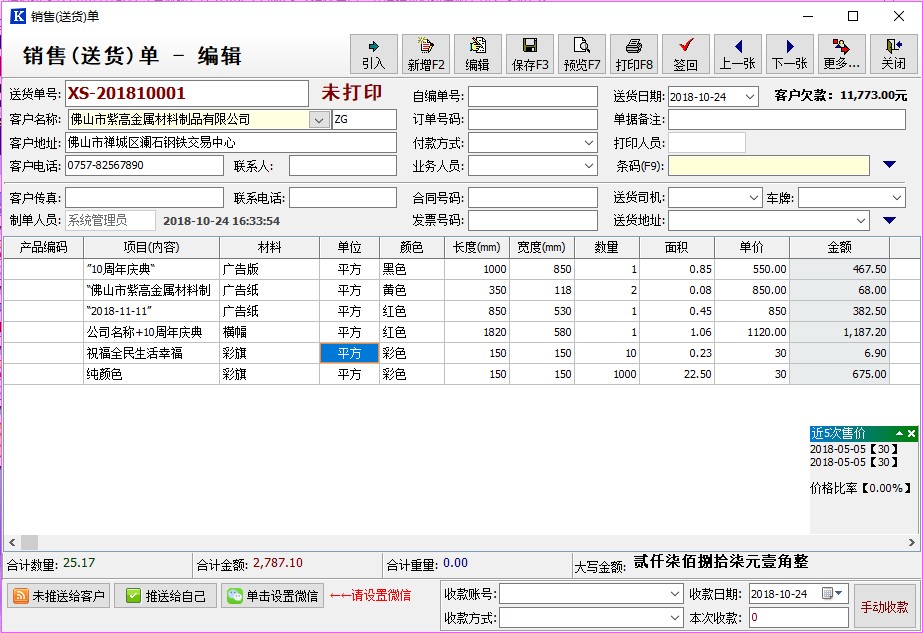Select the "10周年庆典" item cell
Image resolution: width=923 pixels, height=633 pixels.
coord(151,269)
